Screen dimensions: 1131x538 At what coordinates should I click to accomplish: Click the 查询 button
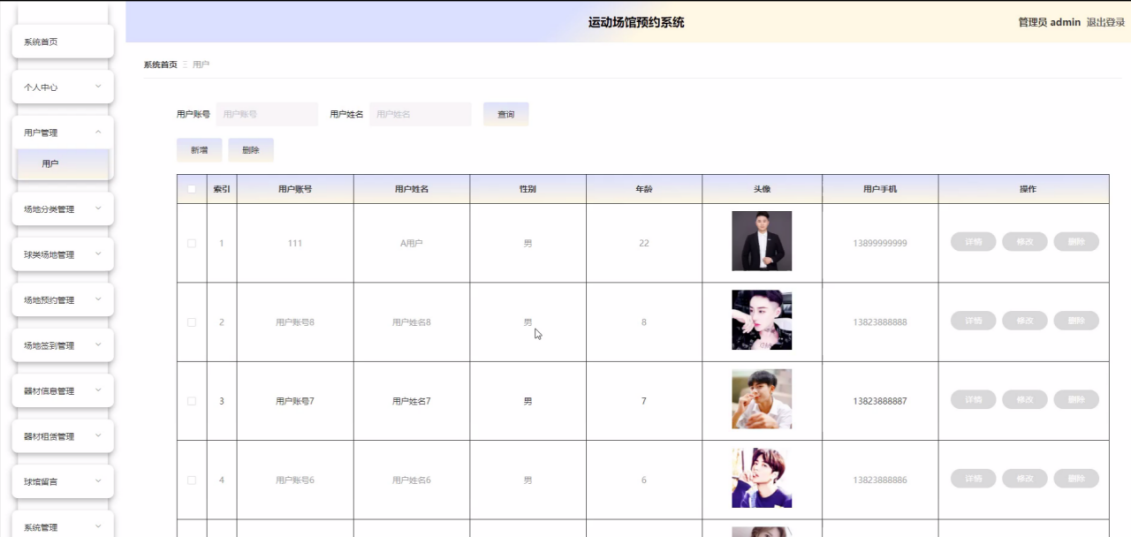pyautogui.click(x=506, y=114)
